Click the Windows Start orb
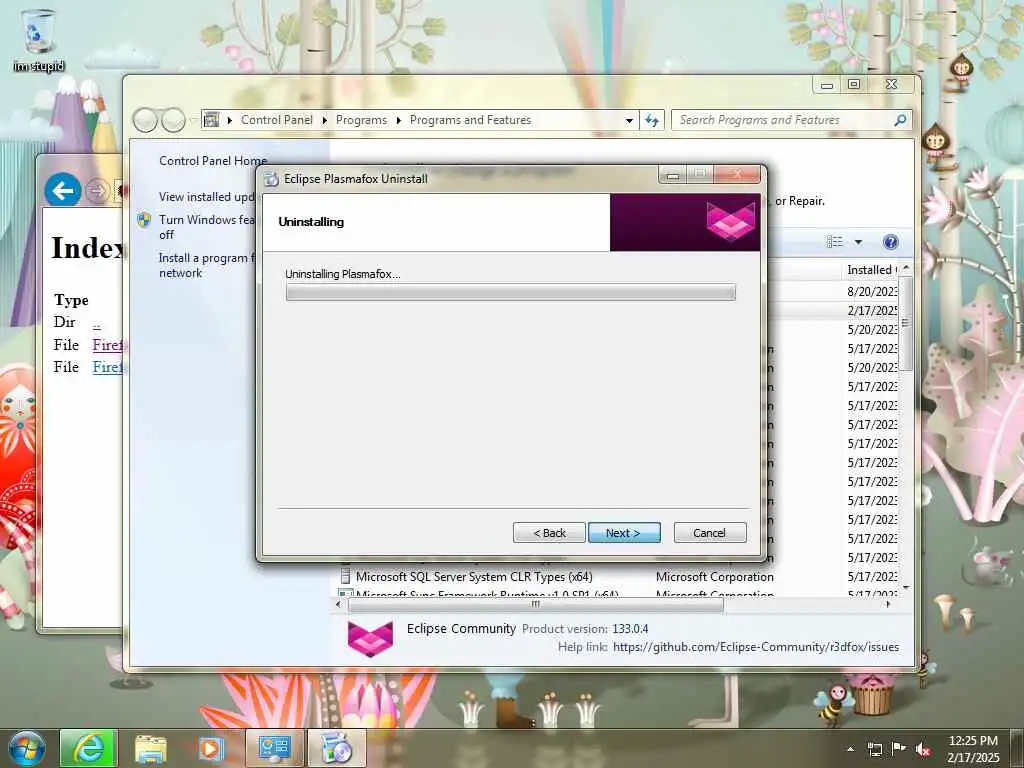1024x768 pixels. pyautogui.click(x=27, y=748)
